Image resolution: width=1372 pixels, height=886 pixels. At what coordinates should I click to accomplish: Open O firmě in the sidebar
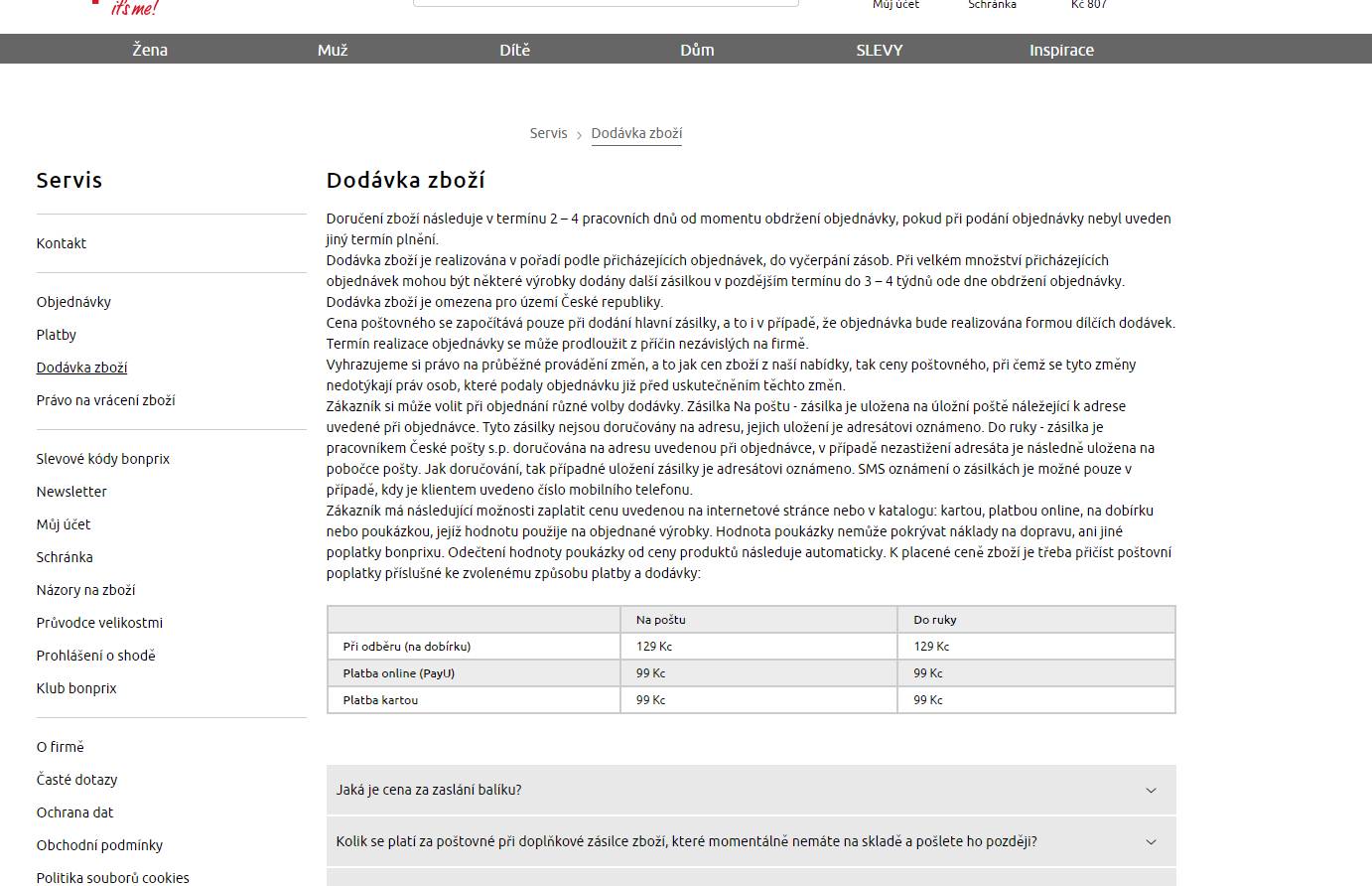61,747
